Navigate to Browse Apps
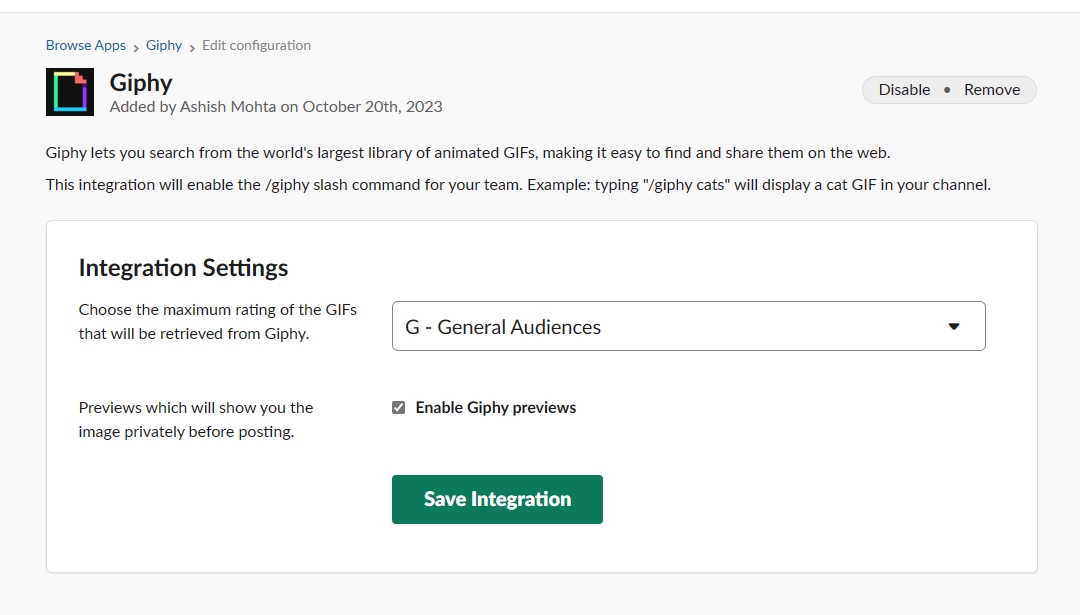1080x615 pixels. pos(85,45)
